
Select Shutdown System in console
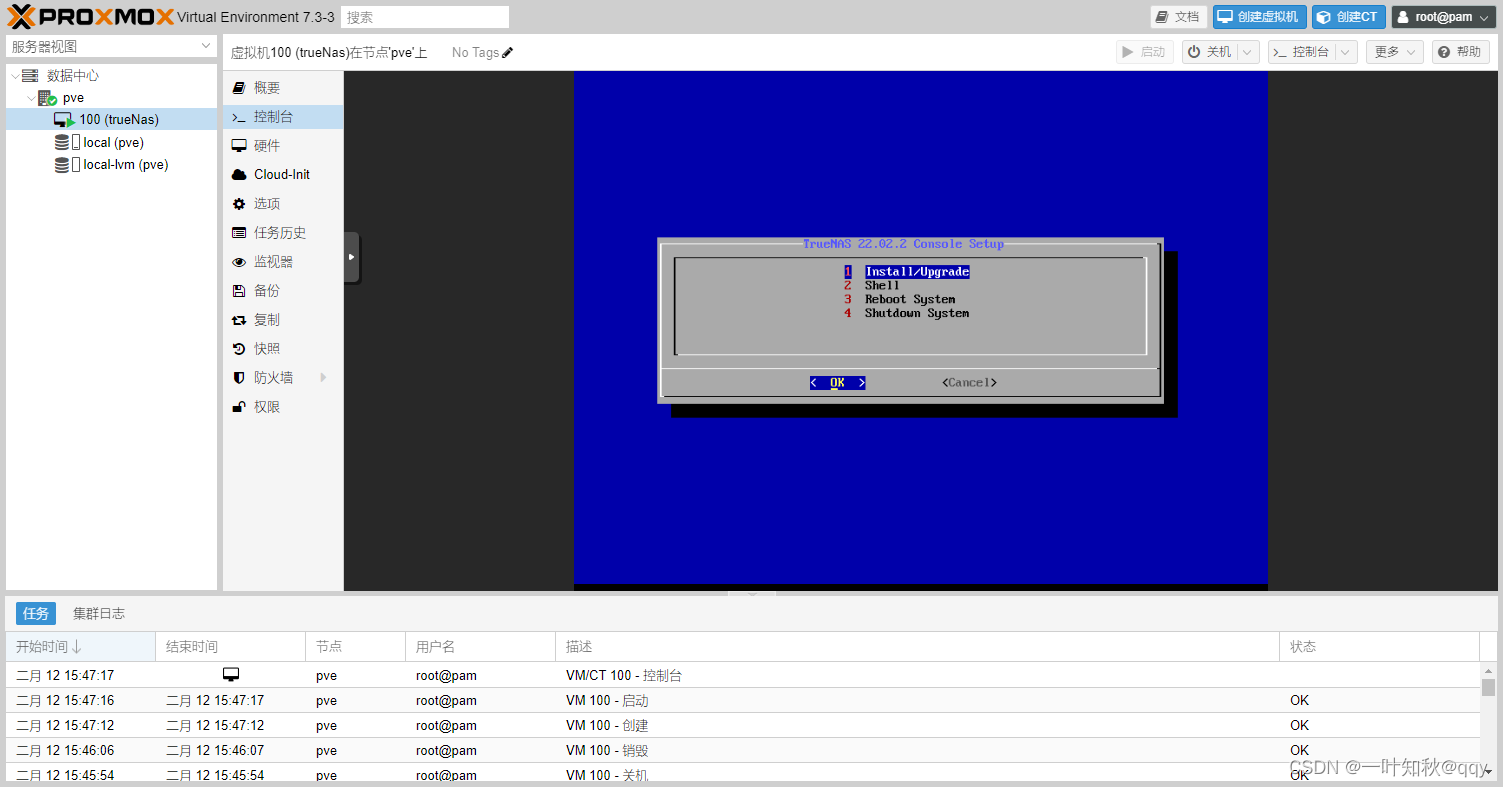click(x=917, y=314)
